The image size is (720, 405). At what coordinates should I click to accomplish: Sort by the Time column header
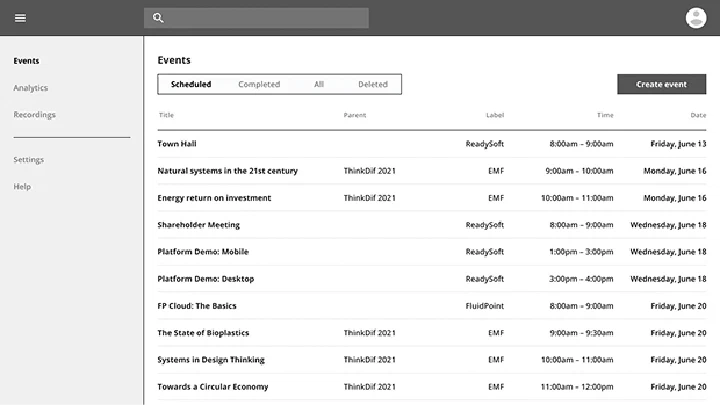click(605, 115)
